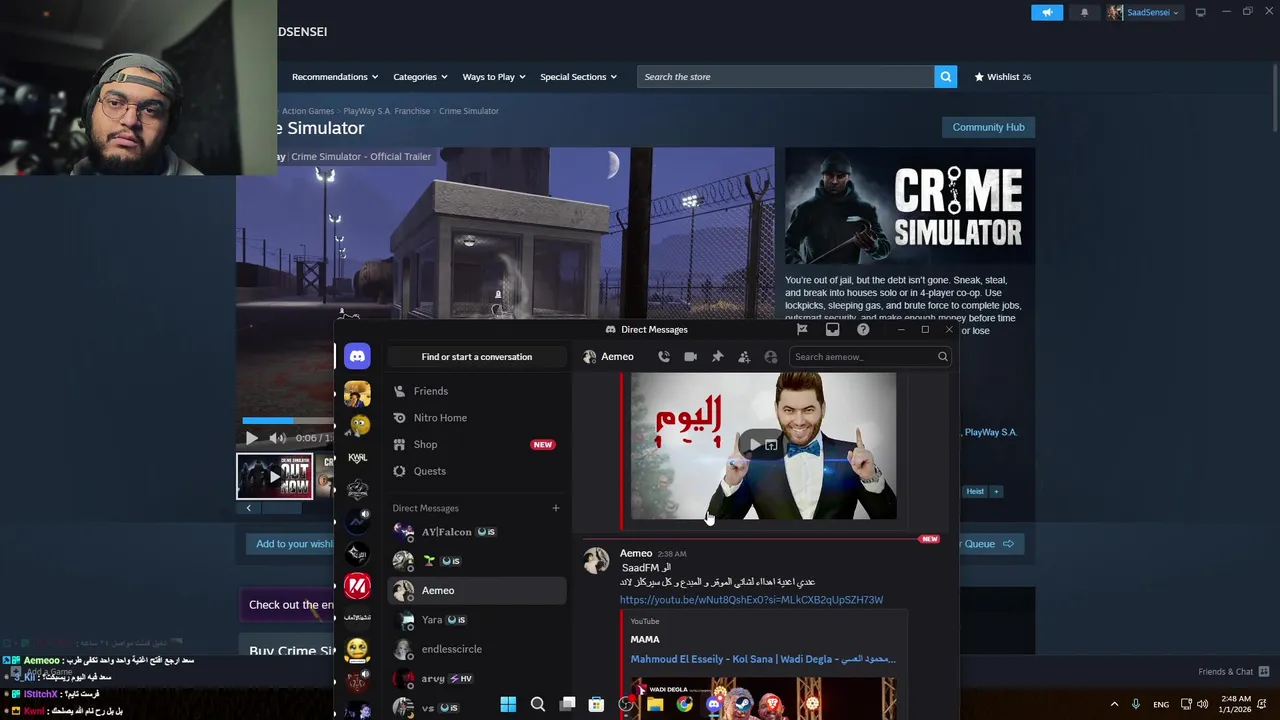Open Mahmoud El Esseily - Kol Sana video title
Screen dimensions: 1280x720
[x=763, y=659]
